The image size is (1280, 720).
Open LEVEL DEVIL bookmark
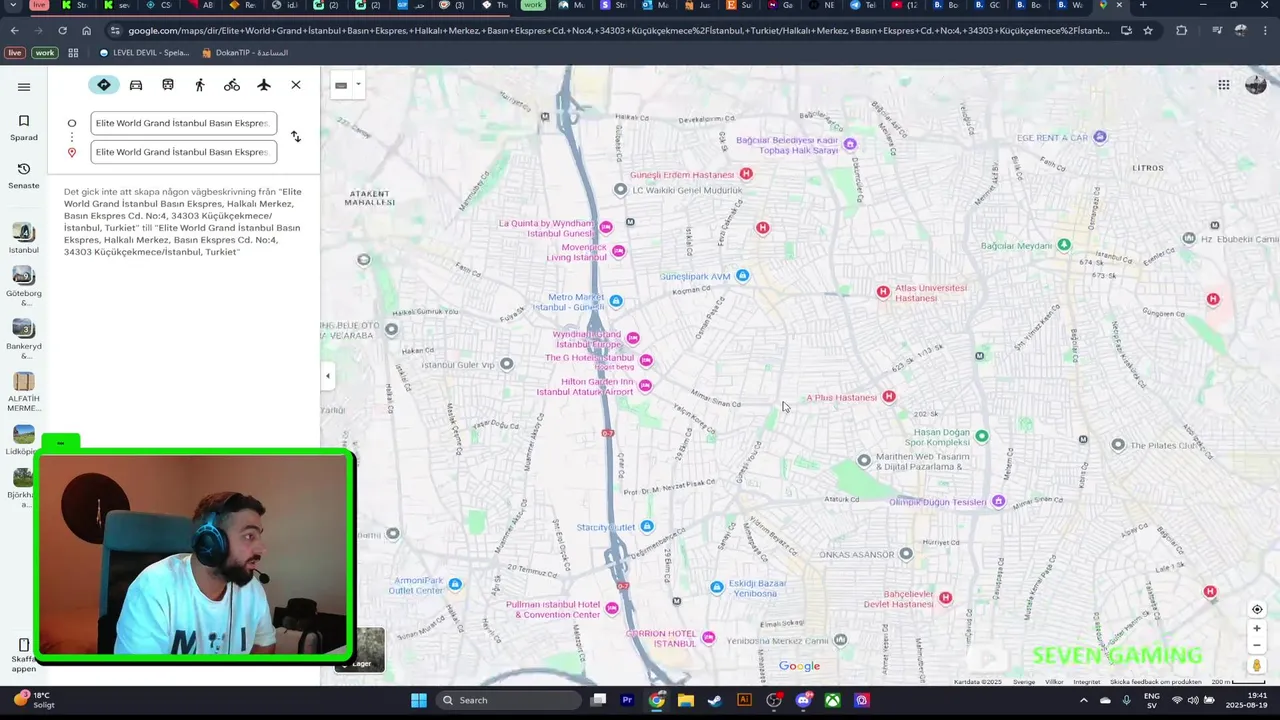[x=145, y=52]
